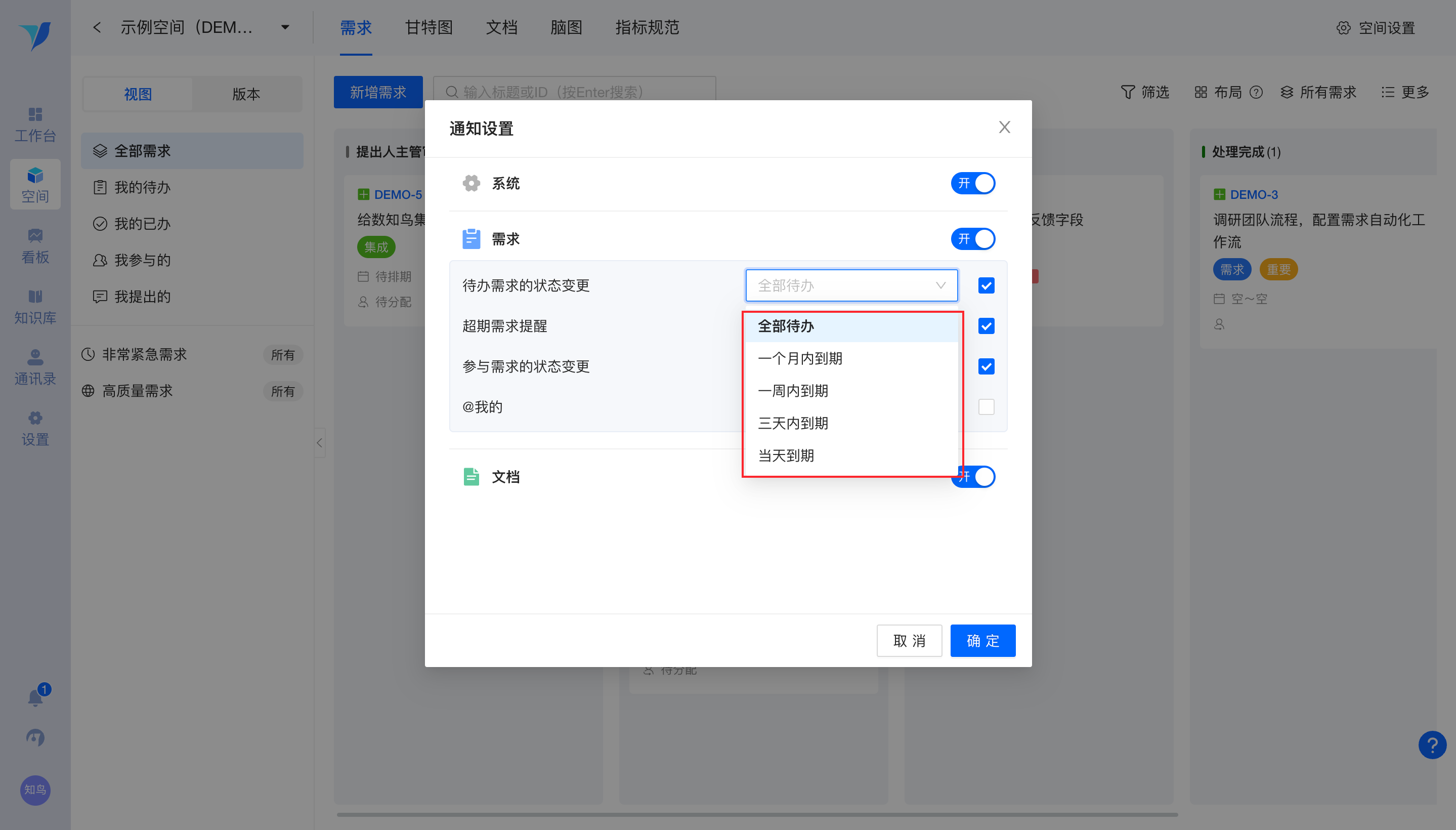The width and height of the screenshot is (1456, 830).
Task: Choose 一周内到期 from the dropdown list
Action: pos(793,391)
